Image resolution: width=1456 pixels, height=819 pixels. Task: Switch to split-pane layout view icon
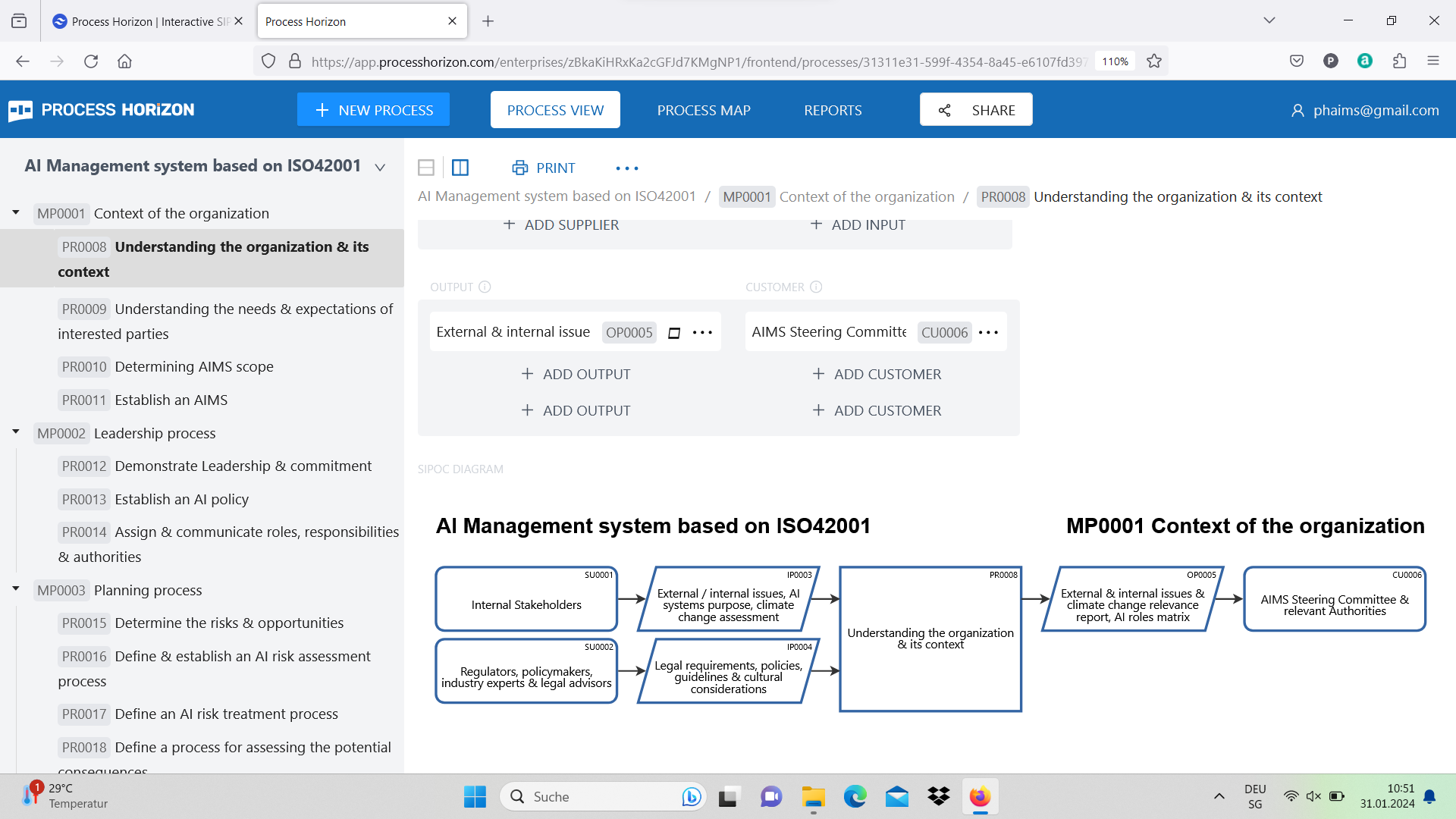(x=460, y=168)
